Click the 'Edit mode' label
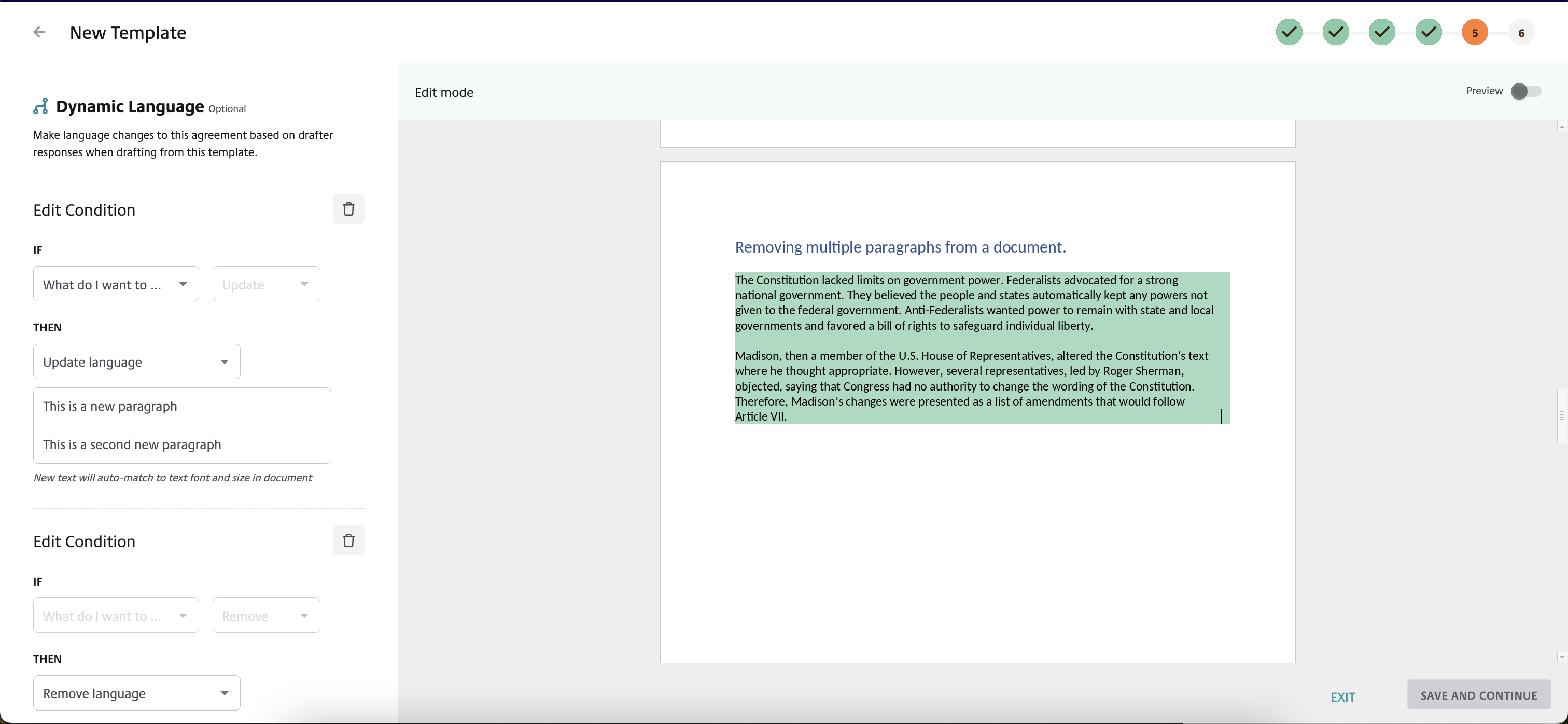 pos(444,92)
